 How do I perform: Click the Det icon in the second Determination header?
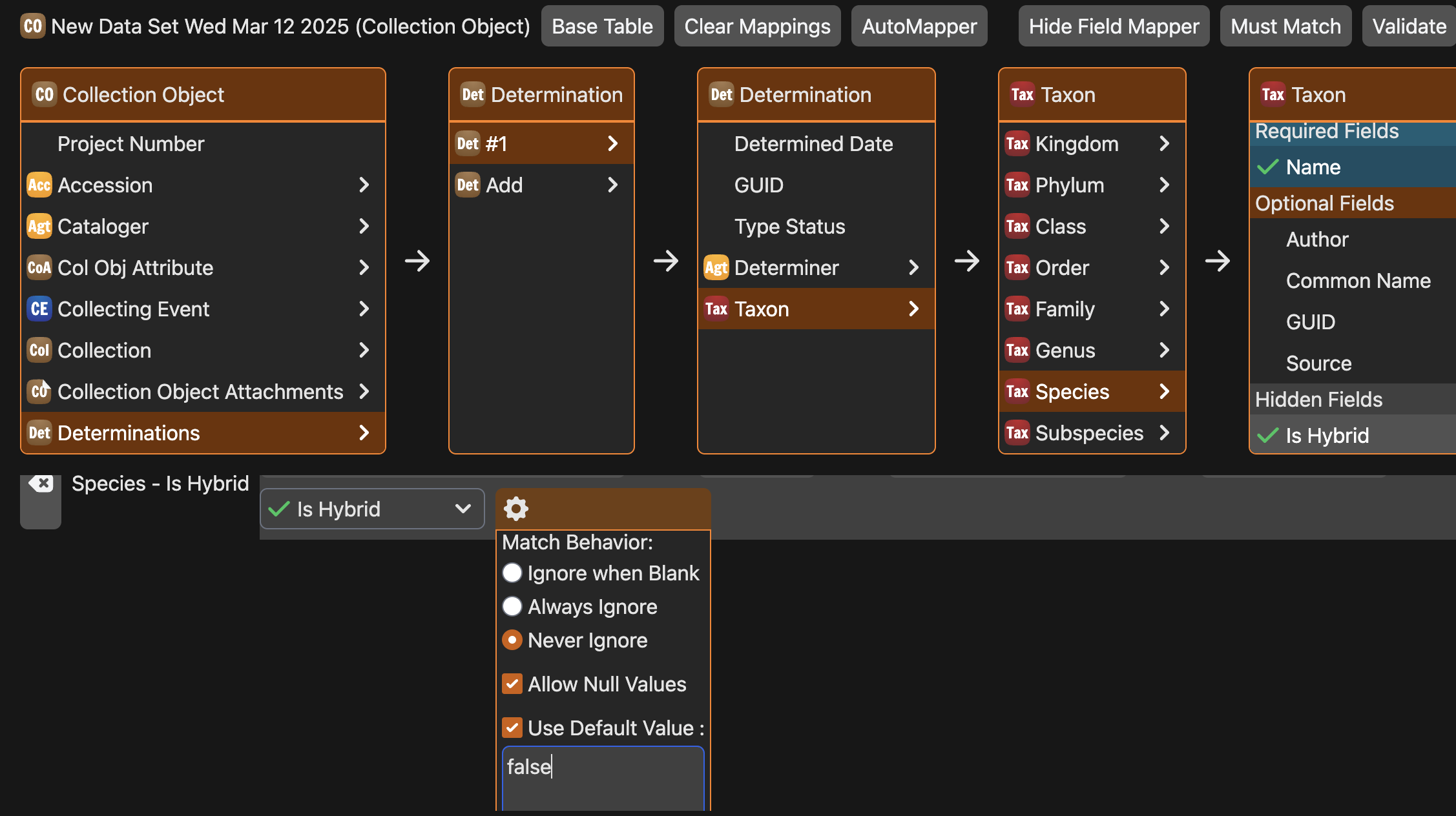coord(722,94)
